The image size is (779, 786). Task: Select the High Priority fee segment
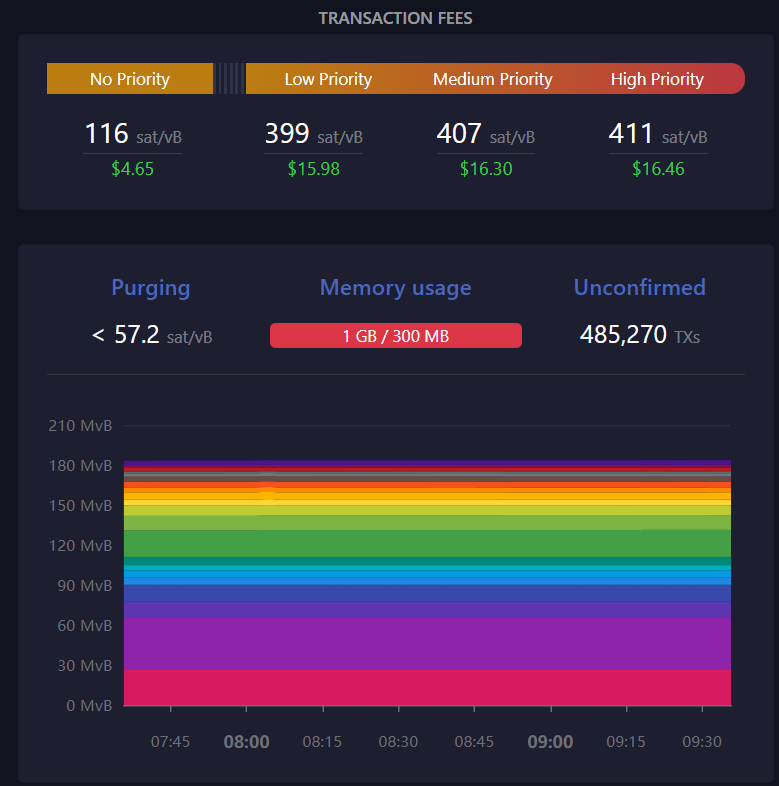(657, 79)
